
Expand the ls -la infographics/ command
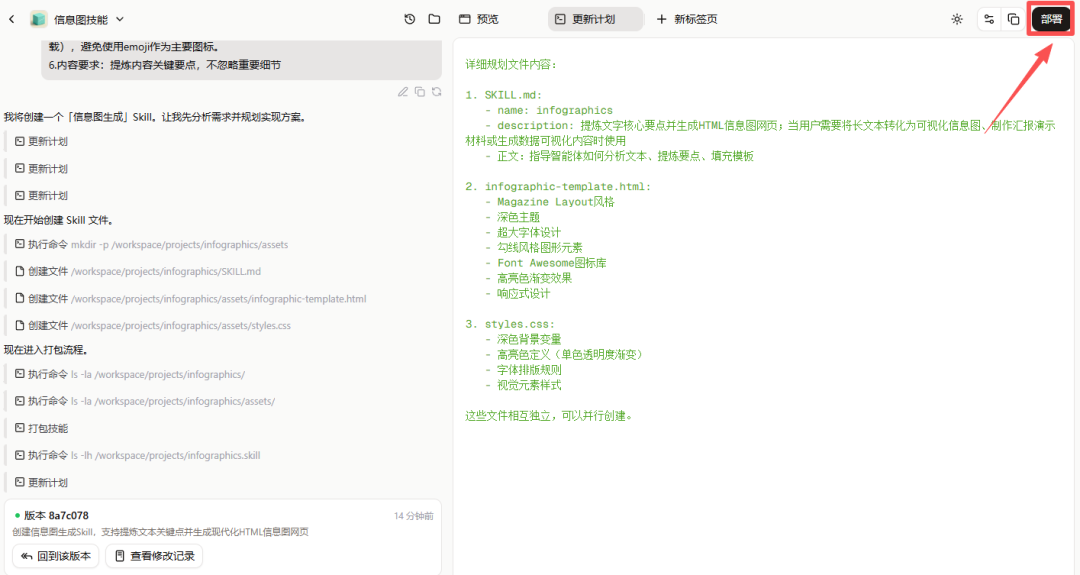click(x=129, y=375)
